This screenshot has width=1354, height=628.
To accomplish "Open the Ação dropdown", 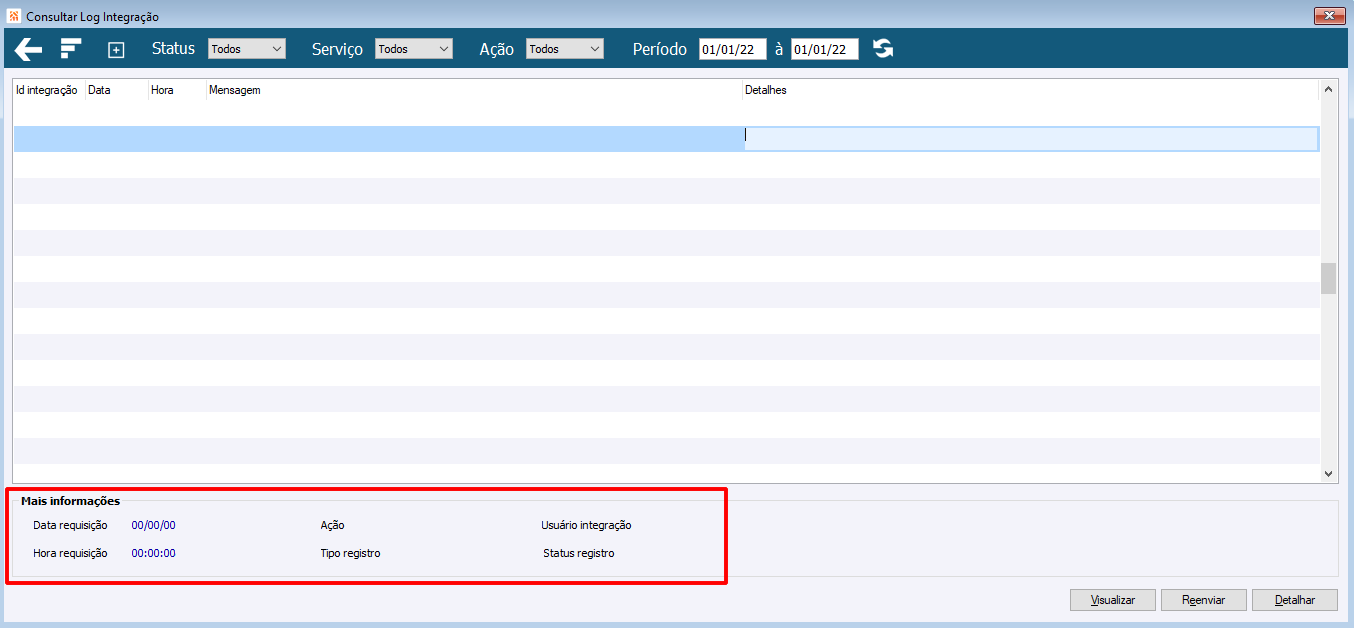I will pyautogui.click(x=565, y=49).
